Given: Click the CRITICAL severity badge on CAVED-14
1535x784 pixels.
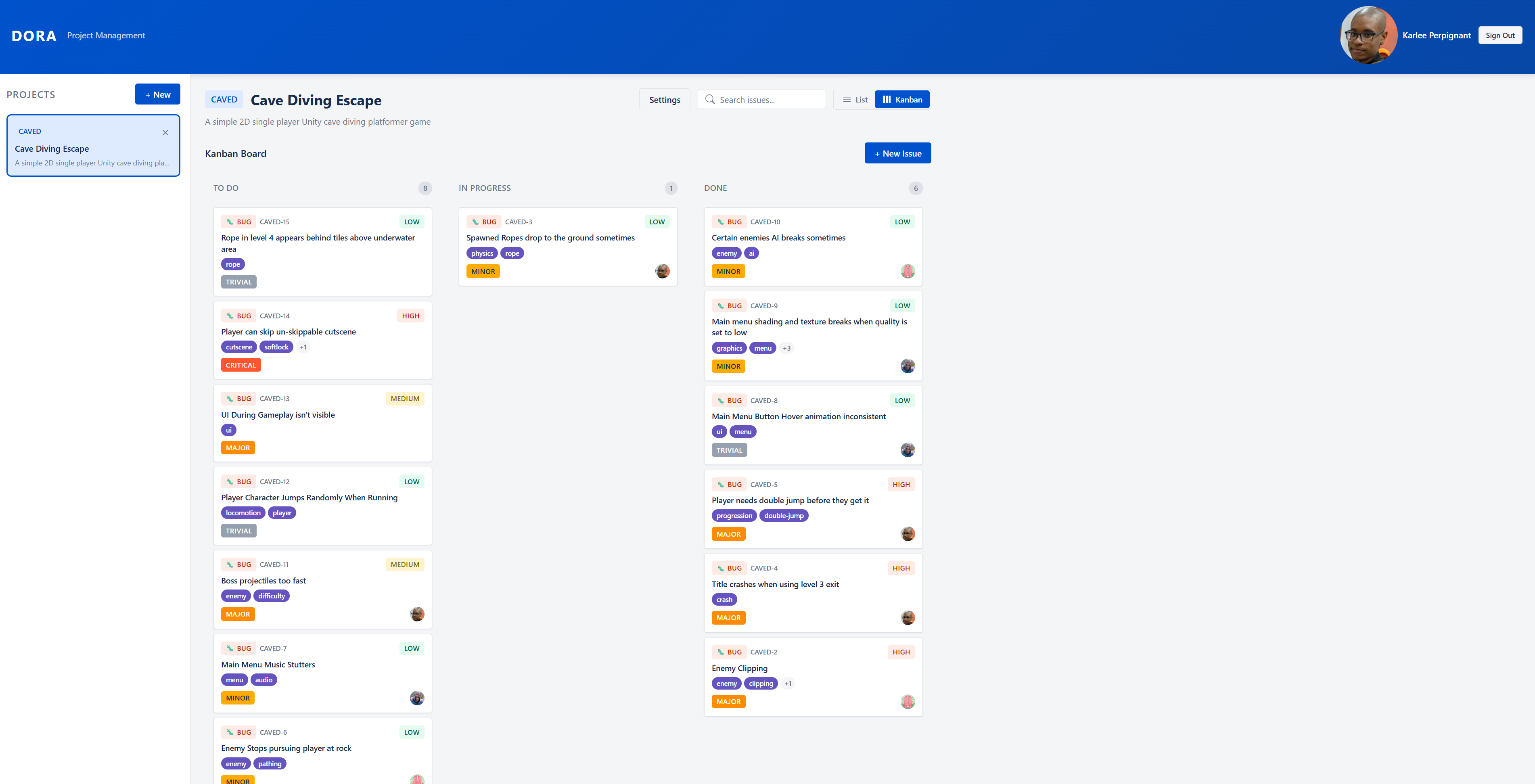Looking at the screenshot, I should pyautogui.click(x=241, y=365).
